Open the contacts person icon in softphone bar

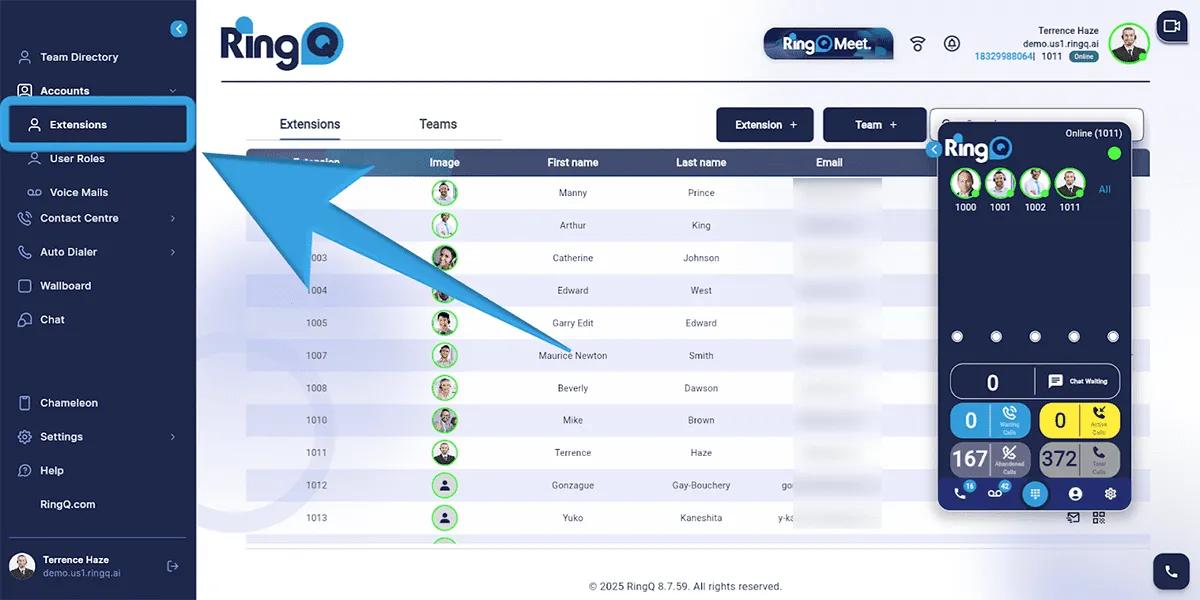point(1075,494)
